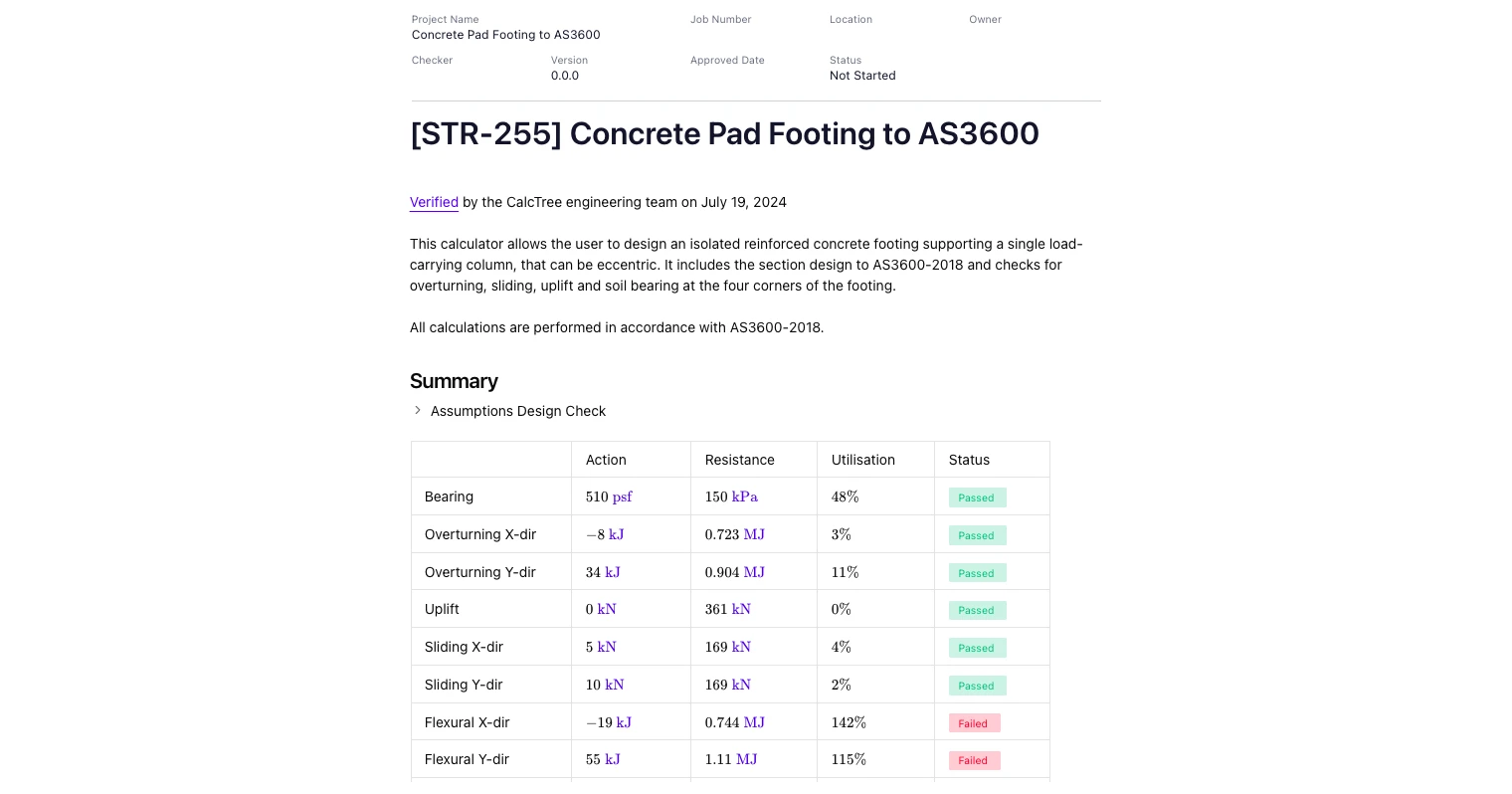Select the kPa unit under Resistance for Bearing

coord(744,496)
